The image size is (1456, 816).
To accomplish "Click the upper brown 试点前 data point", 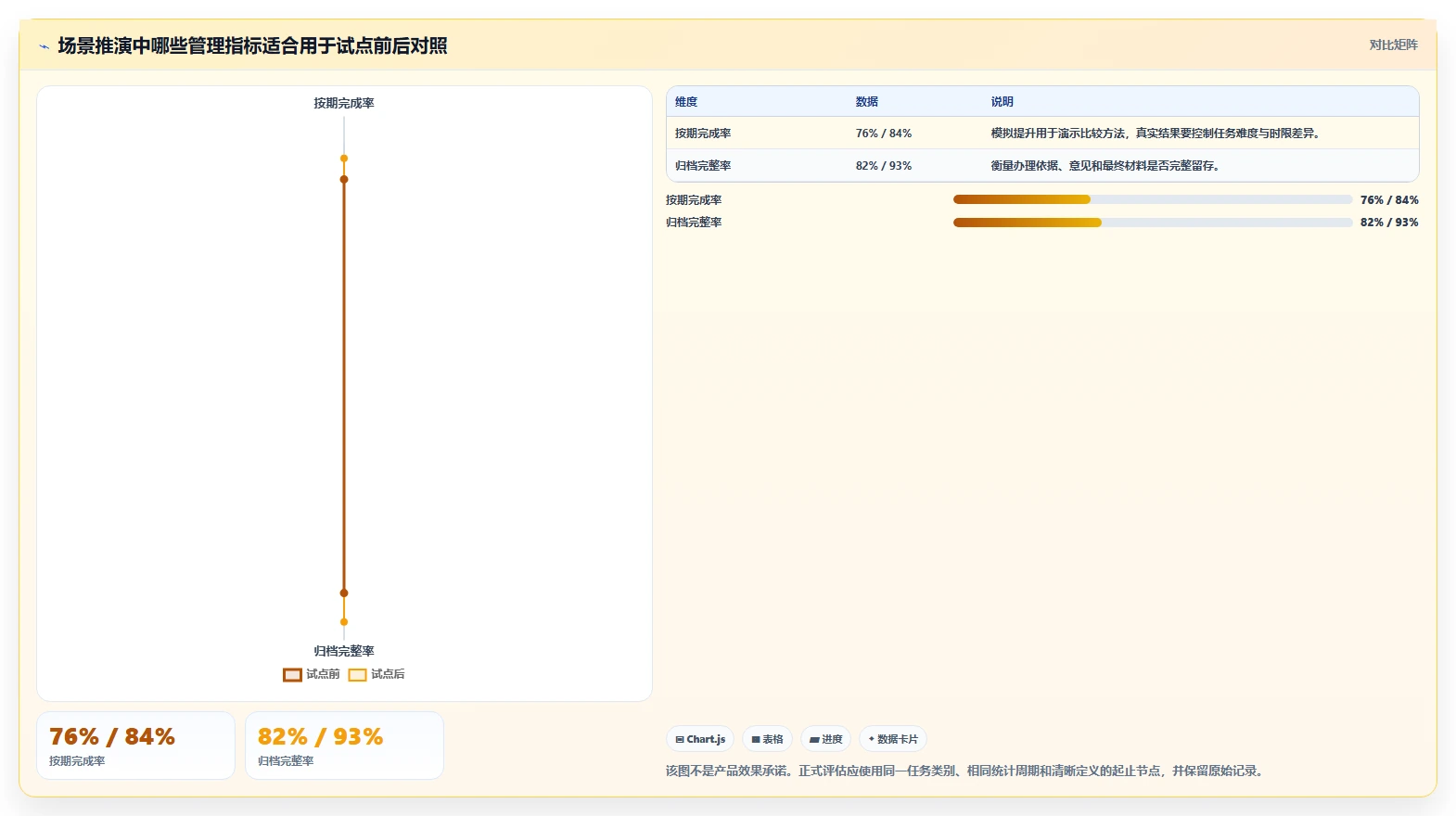I will (x=344, y=179).
